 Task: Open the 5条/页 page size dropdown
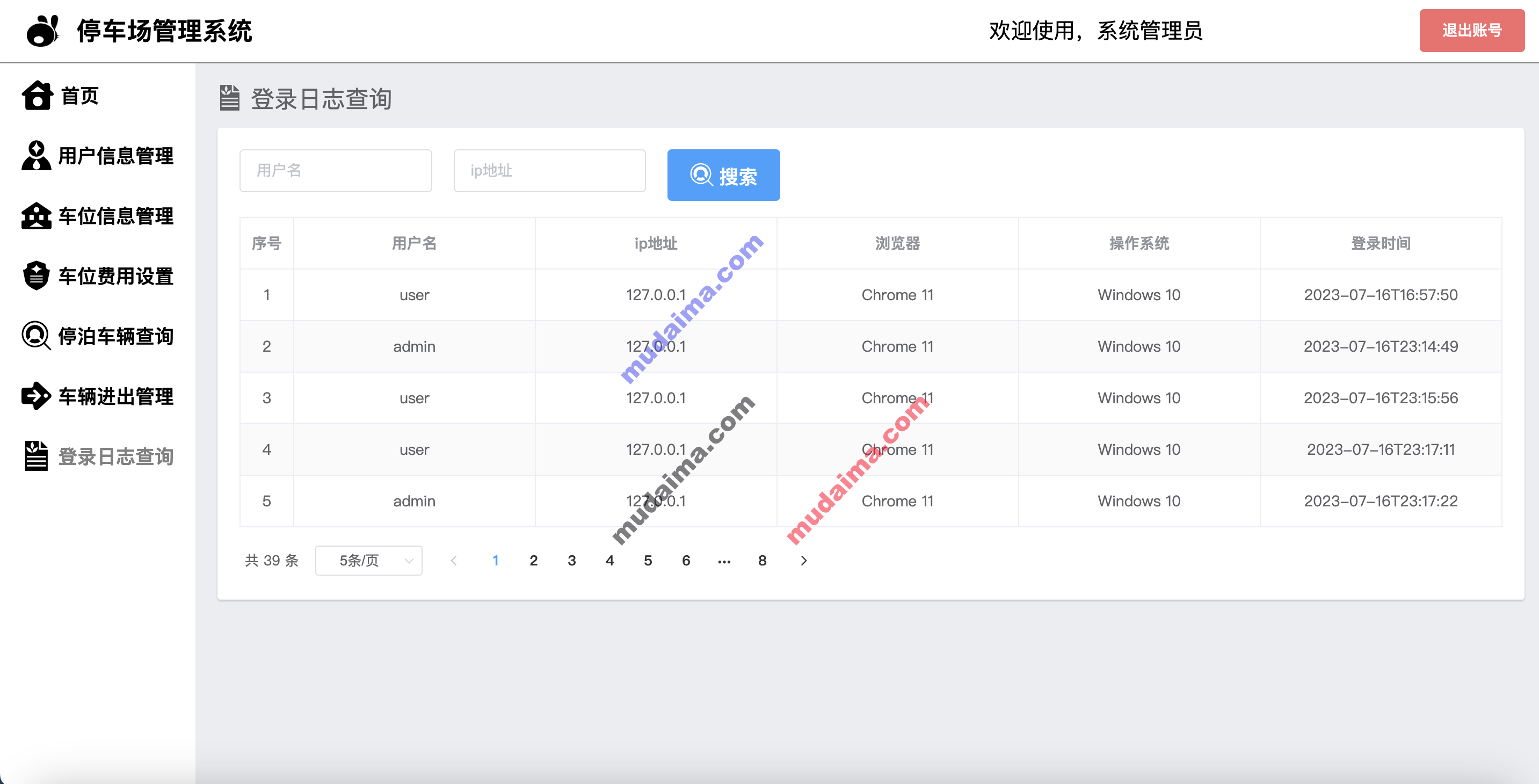[368, 561]
